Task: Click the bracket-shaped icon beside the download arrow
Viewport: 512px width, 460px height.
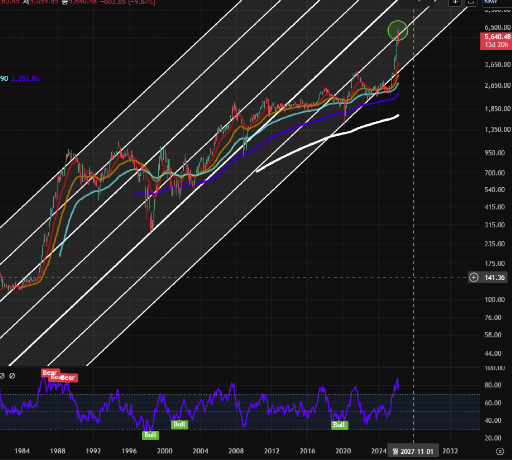Action: pos(471,2)
